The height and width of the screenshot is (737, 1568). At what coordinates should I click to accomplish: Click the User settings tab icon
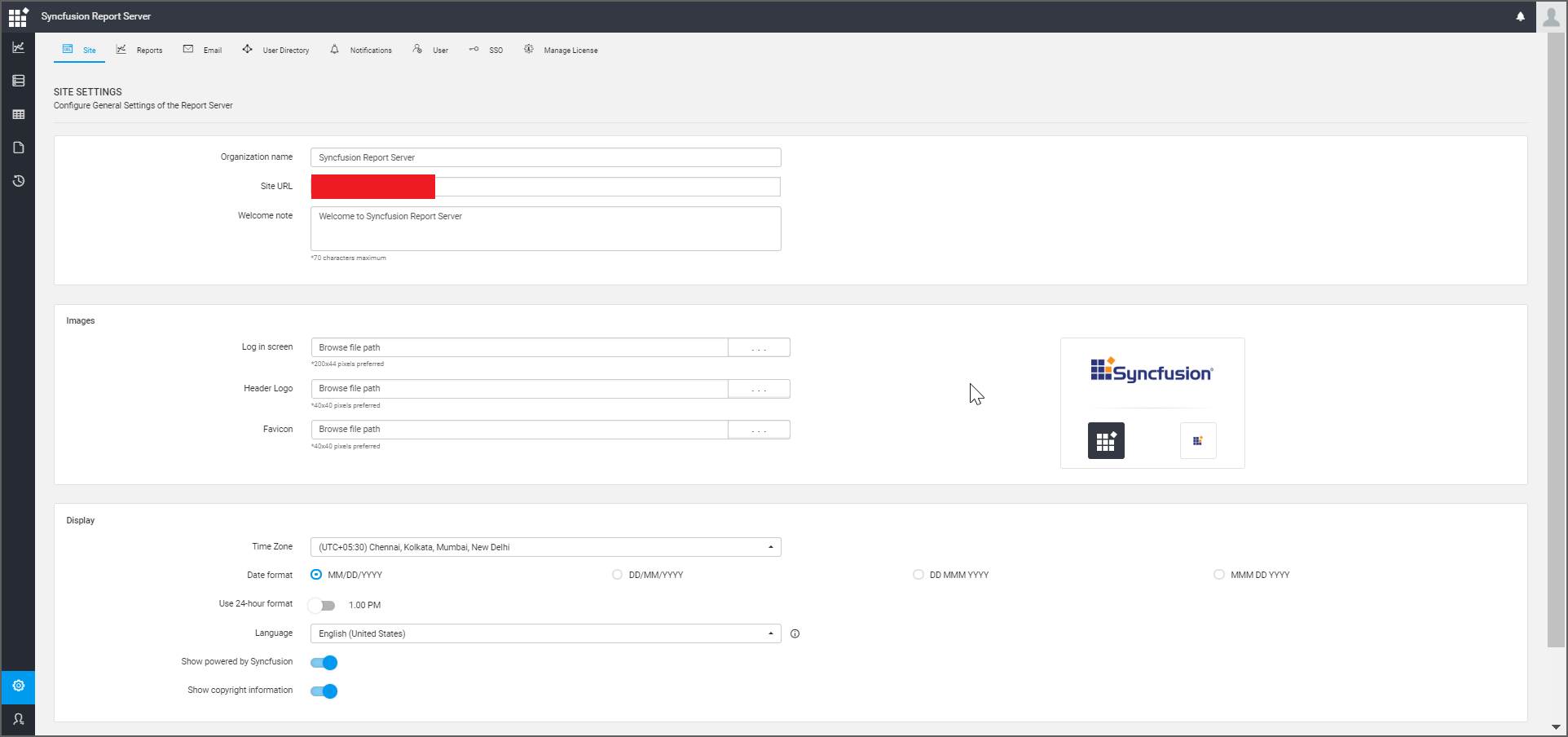(x=417, y=49)
